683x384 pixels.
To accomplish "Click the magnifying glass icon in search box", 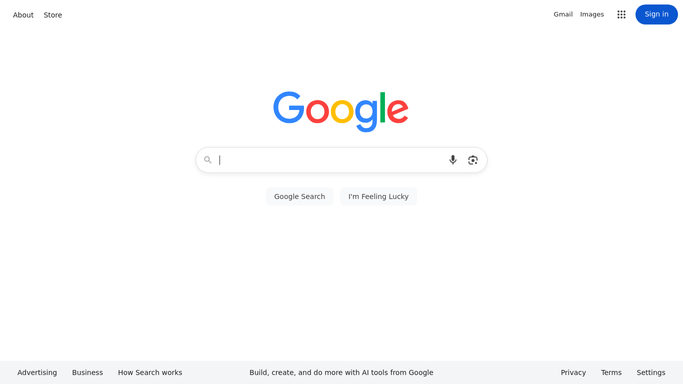I will [x=208, y=160].
